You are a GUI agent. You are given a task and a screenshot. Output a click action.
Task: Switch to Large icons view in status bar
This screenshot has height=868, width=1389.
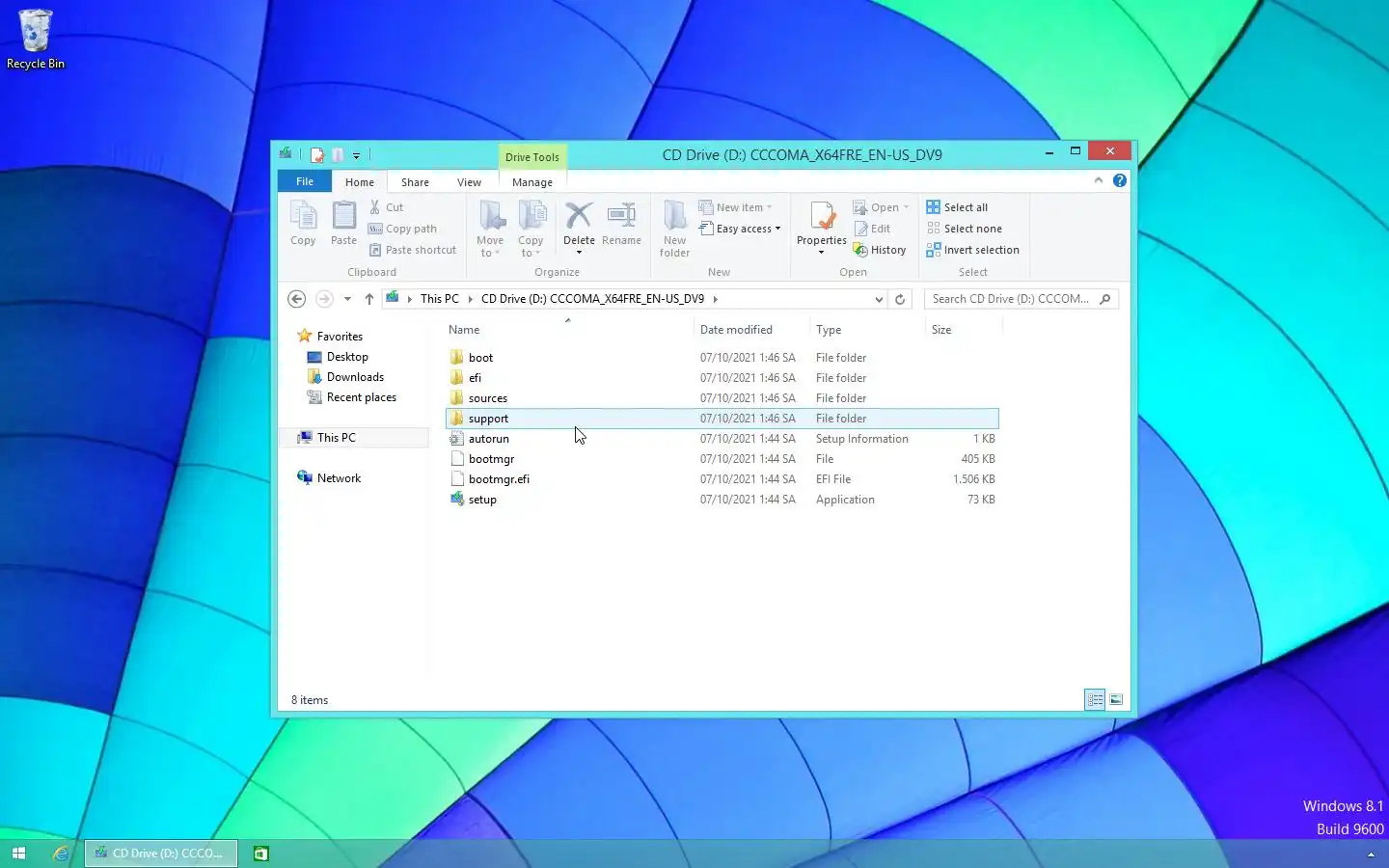pyautogui.click(x=1116, y=700)
